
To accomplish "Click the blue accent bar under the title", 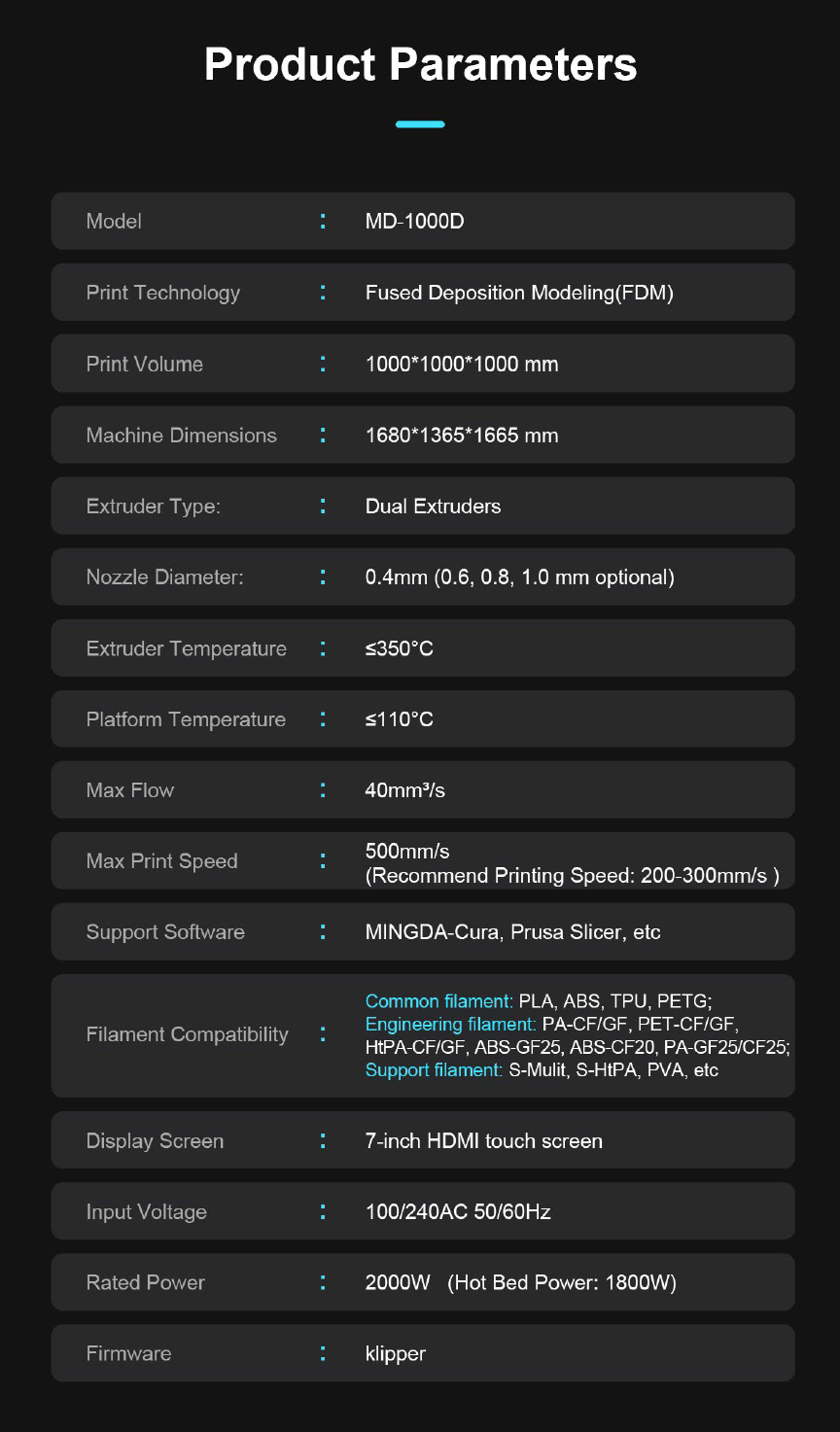I will (x=420, y=124).
